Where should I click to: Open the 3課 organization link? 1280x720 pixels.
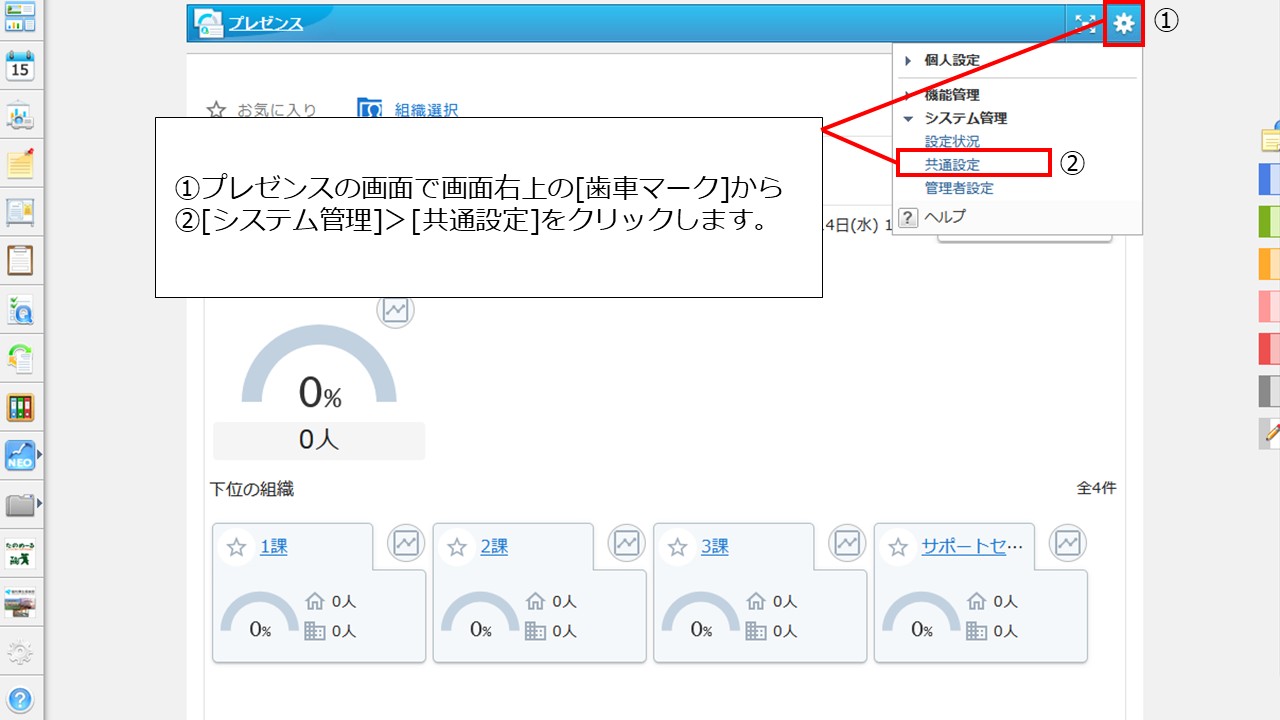coord(714,547)
